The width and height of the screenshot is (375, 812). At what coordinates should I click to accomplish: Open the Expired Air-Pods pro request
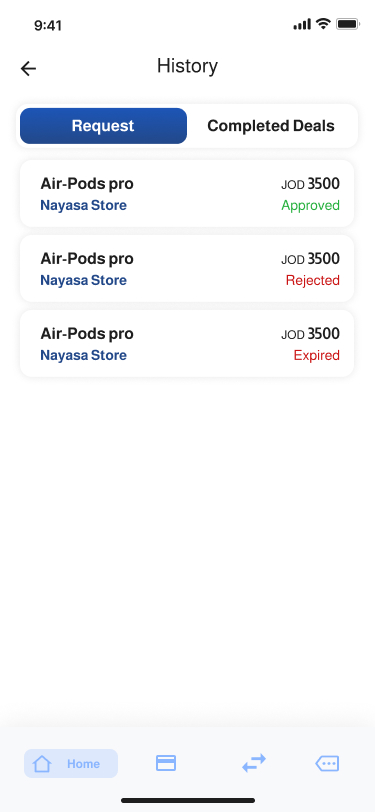coord(187,343)
